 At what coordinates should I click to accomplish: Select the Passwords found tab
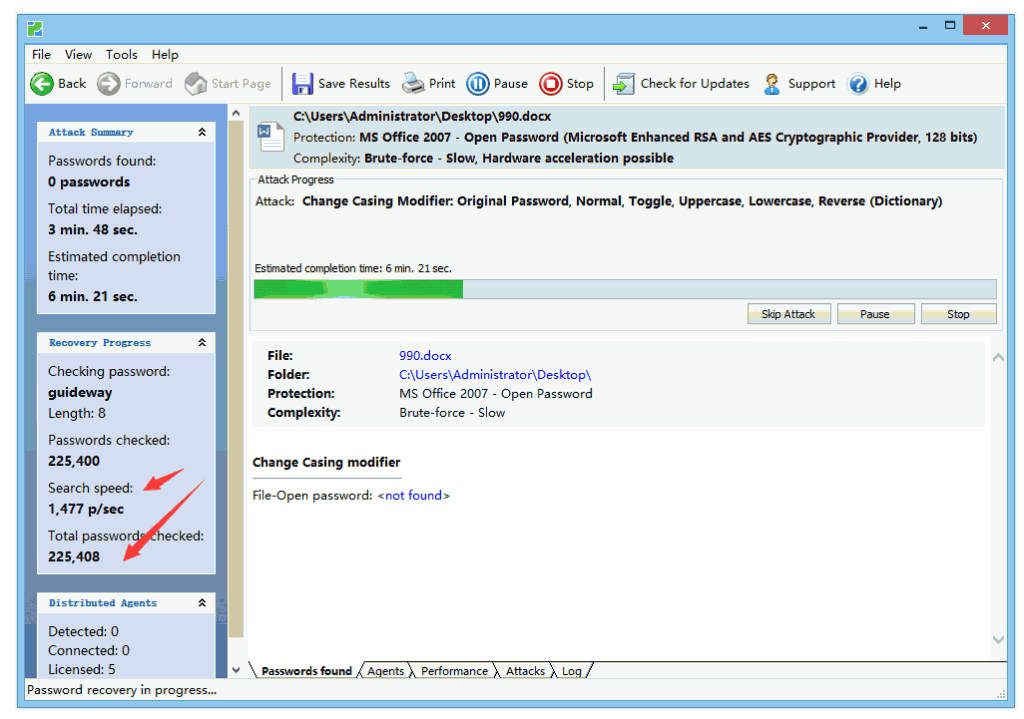(x=306, y=671)
